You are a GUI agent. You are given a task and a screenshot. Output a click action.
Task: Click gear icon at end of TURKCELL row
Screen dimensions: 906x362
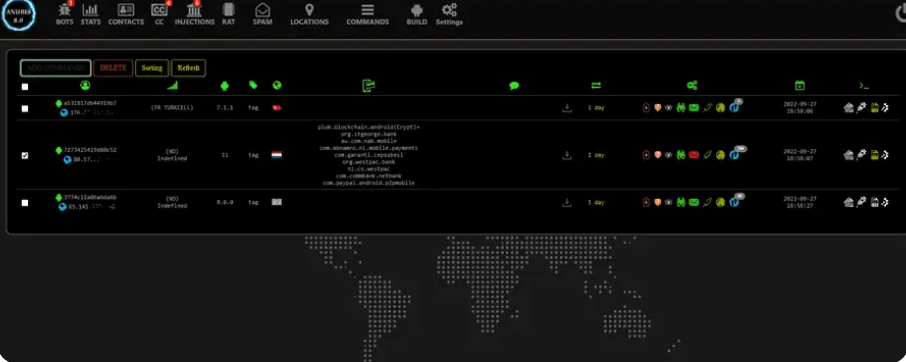tap(885, 107)
